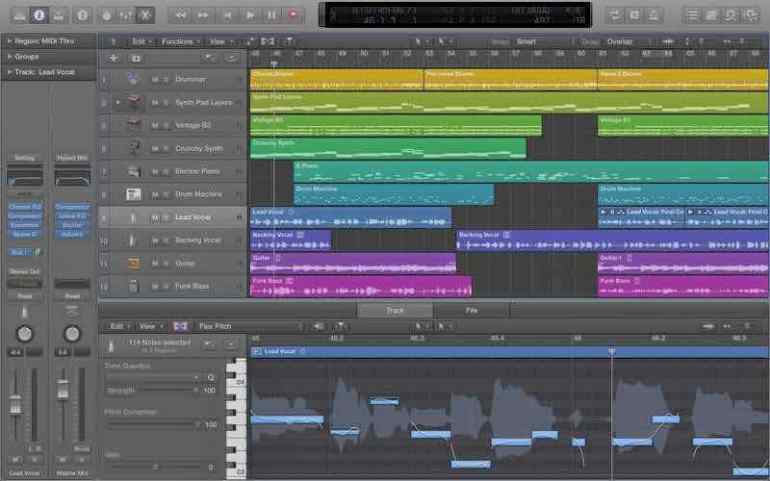Click the Drum Machine track icon
770x481 pixels.
(x=133, y=194)
